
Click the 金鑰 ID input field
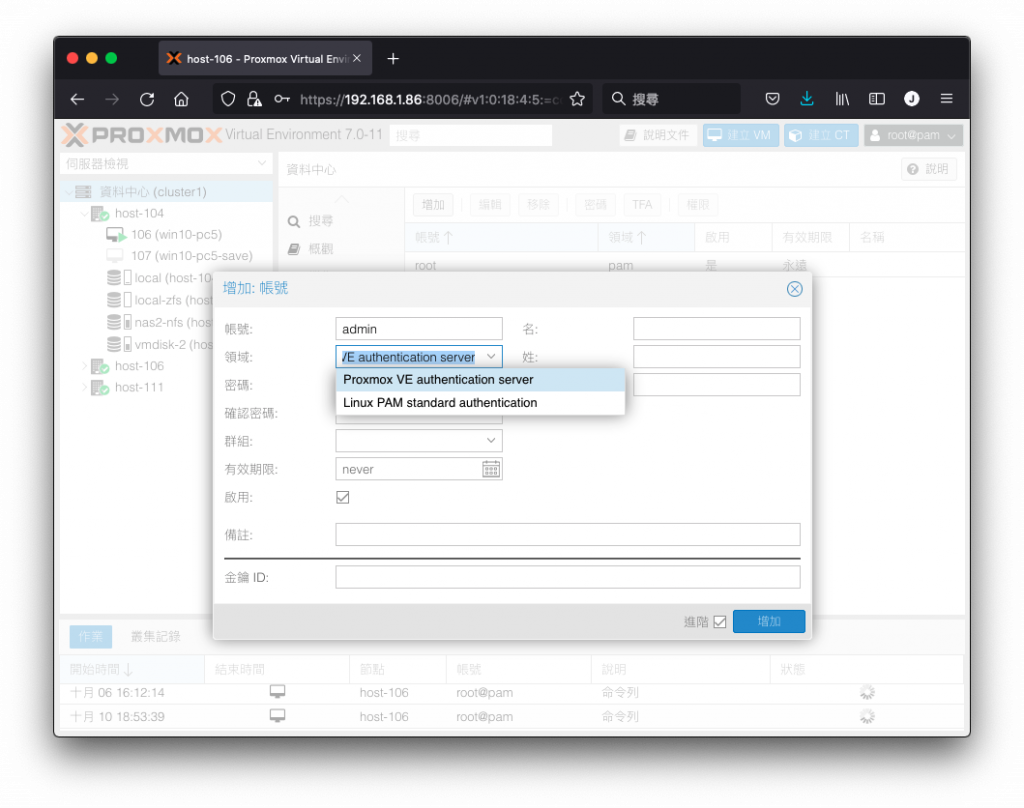click(x=568, y=577)
